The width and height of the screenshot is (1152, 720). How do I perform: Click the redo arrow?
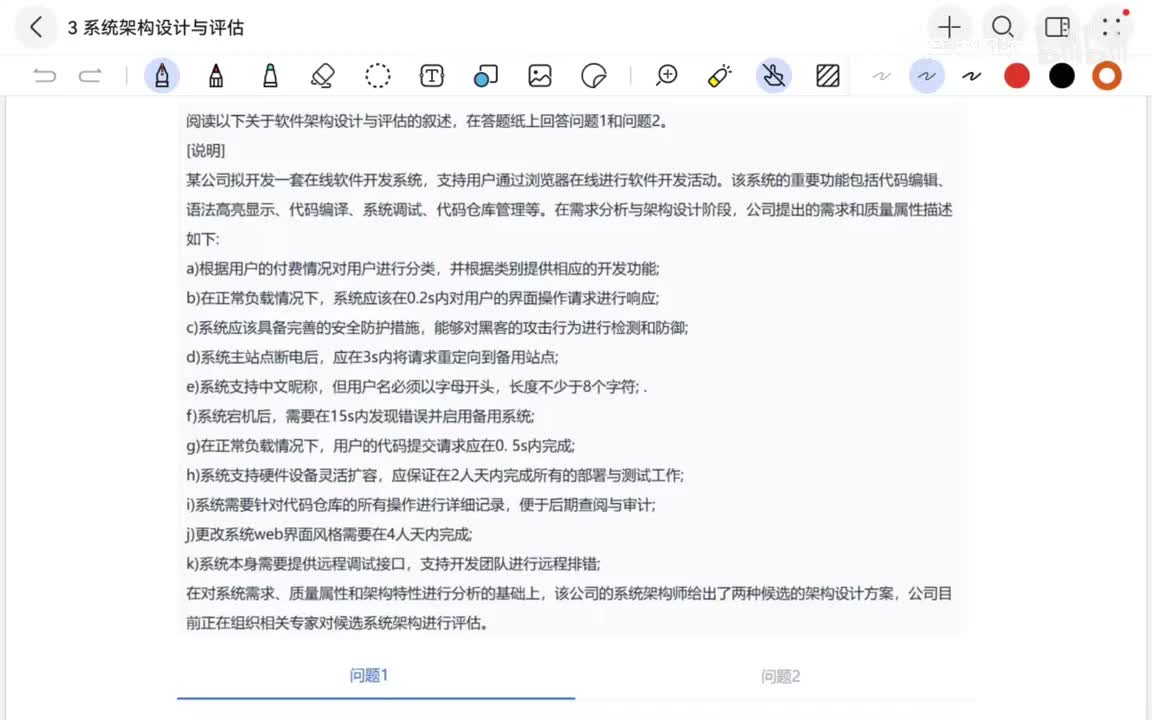(x=90, y=76)
